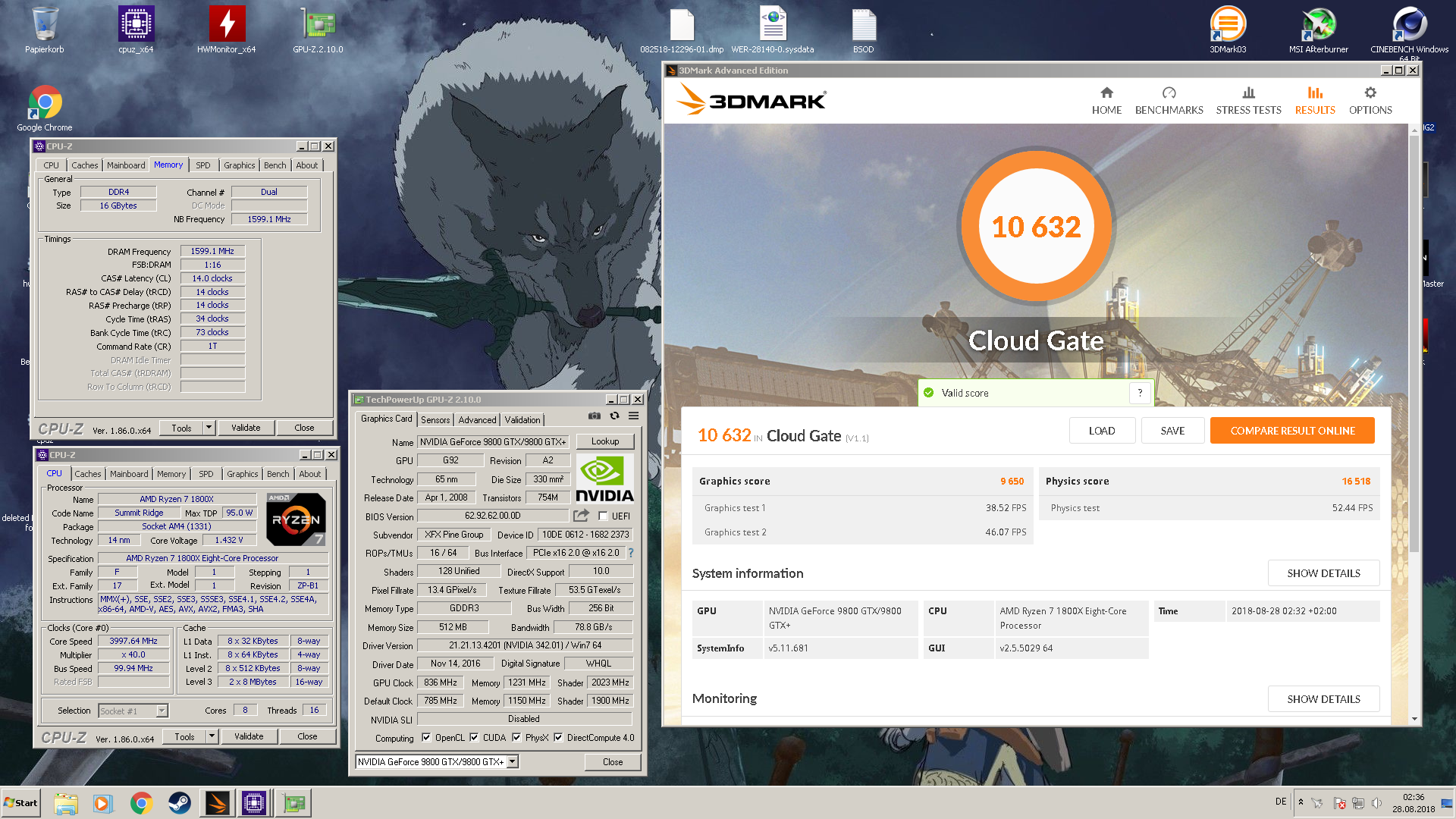Open the HWMonitor_x64 desktop shortcut
This screenshot has height=819, width=1456.
227,30
